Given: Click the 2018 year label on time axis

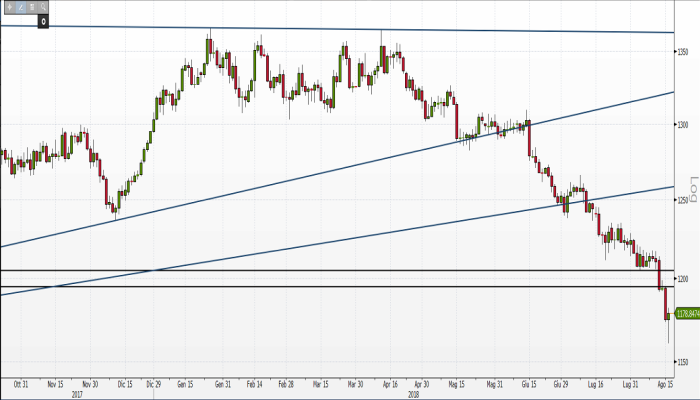Looking at the screenshot, I should [x=413, y=393].
